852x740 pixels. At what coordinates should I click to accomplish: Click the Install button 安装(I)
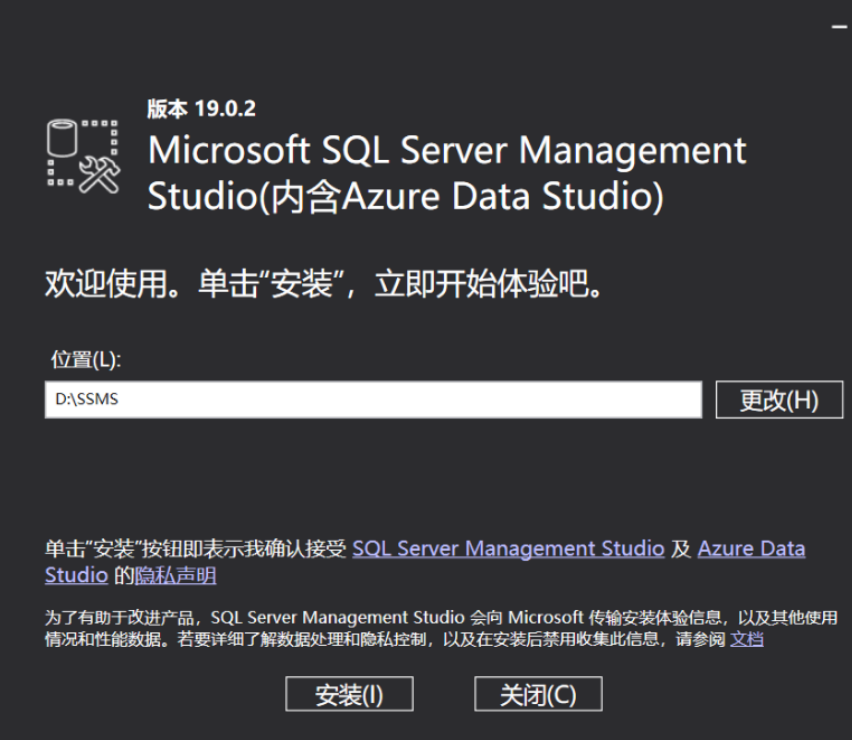[x=349, y=694]
